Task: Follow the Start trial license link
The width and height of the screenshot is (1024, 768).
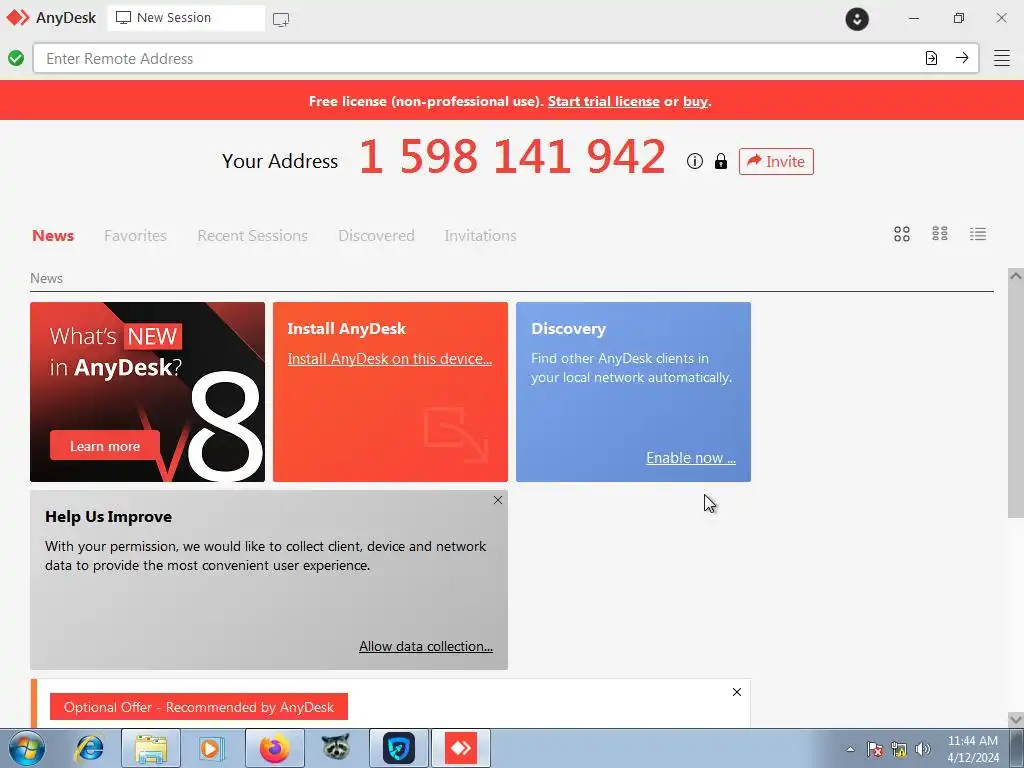Action: 603,101
